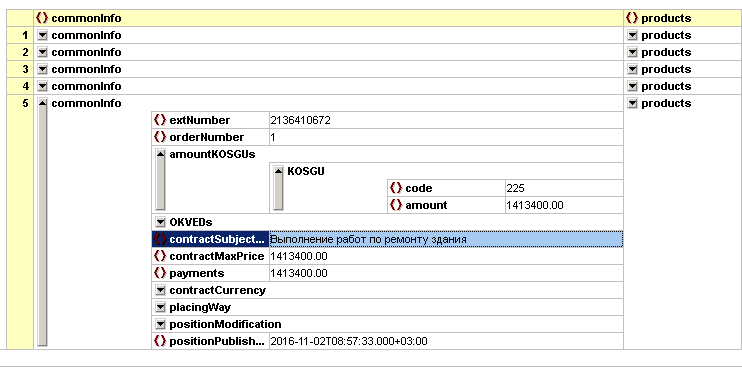Click the braces icon in commonInfo header
Image resolution: width=742 pixels, height=378 pixels.
(42, 18)
